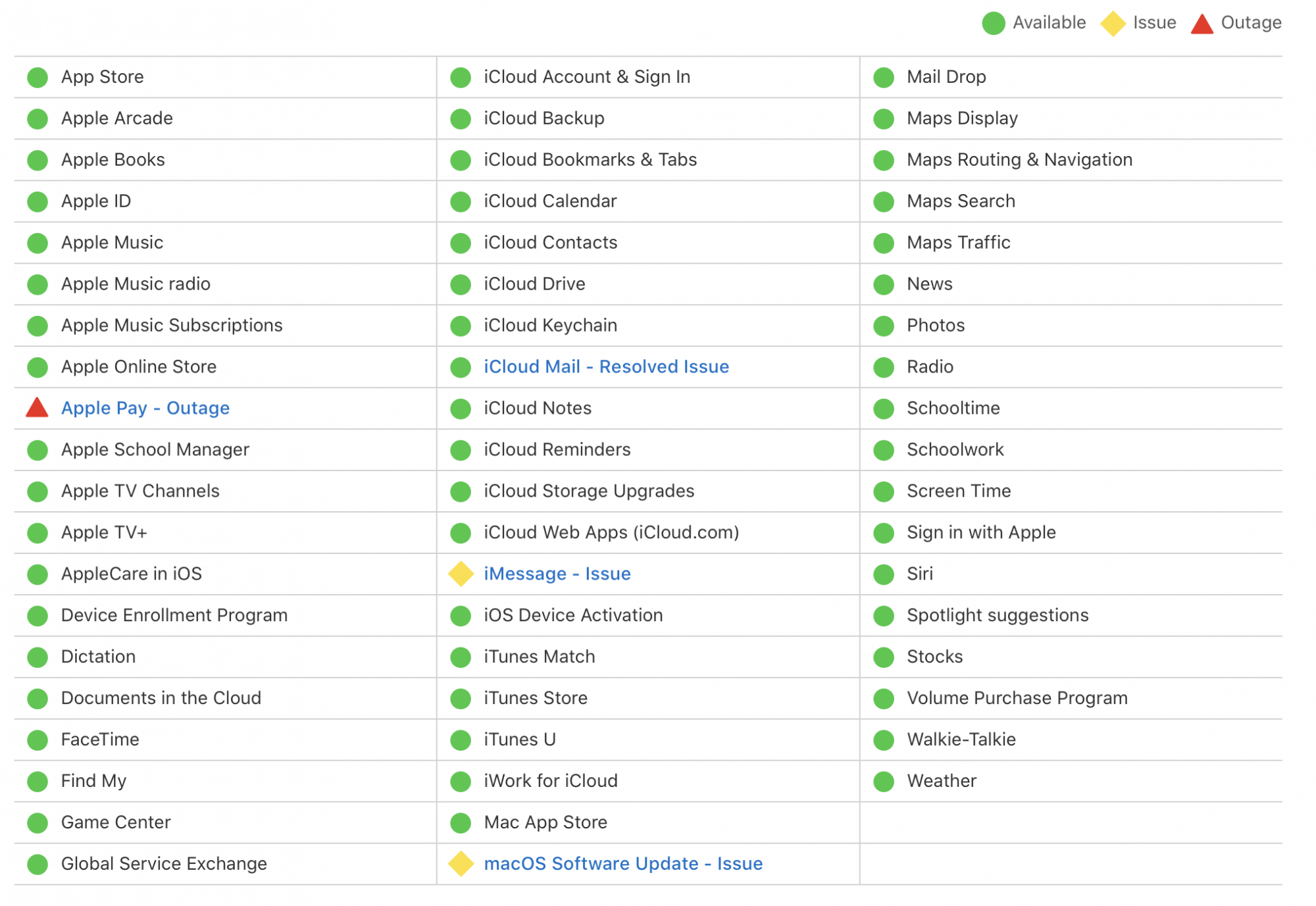Open the macOS Software Update - Issue link
Image resolution: width=1316 pixels, height=906 pixels.
click(x=622, y=863)
